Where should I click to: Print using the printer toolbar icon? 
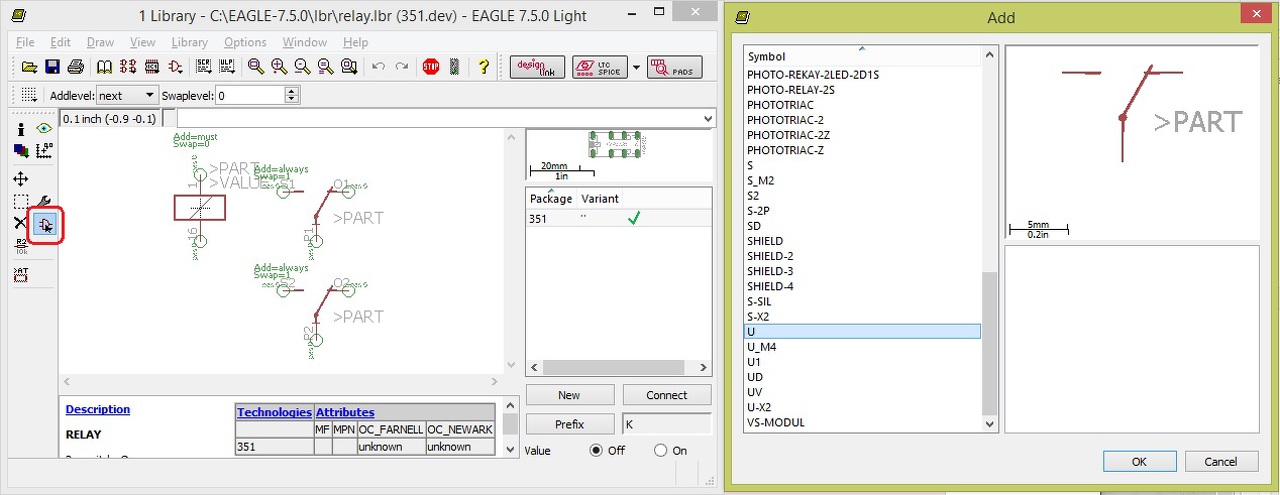75,67
